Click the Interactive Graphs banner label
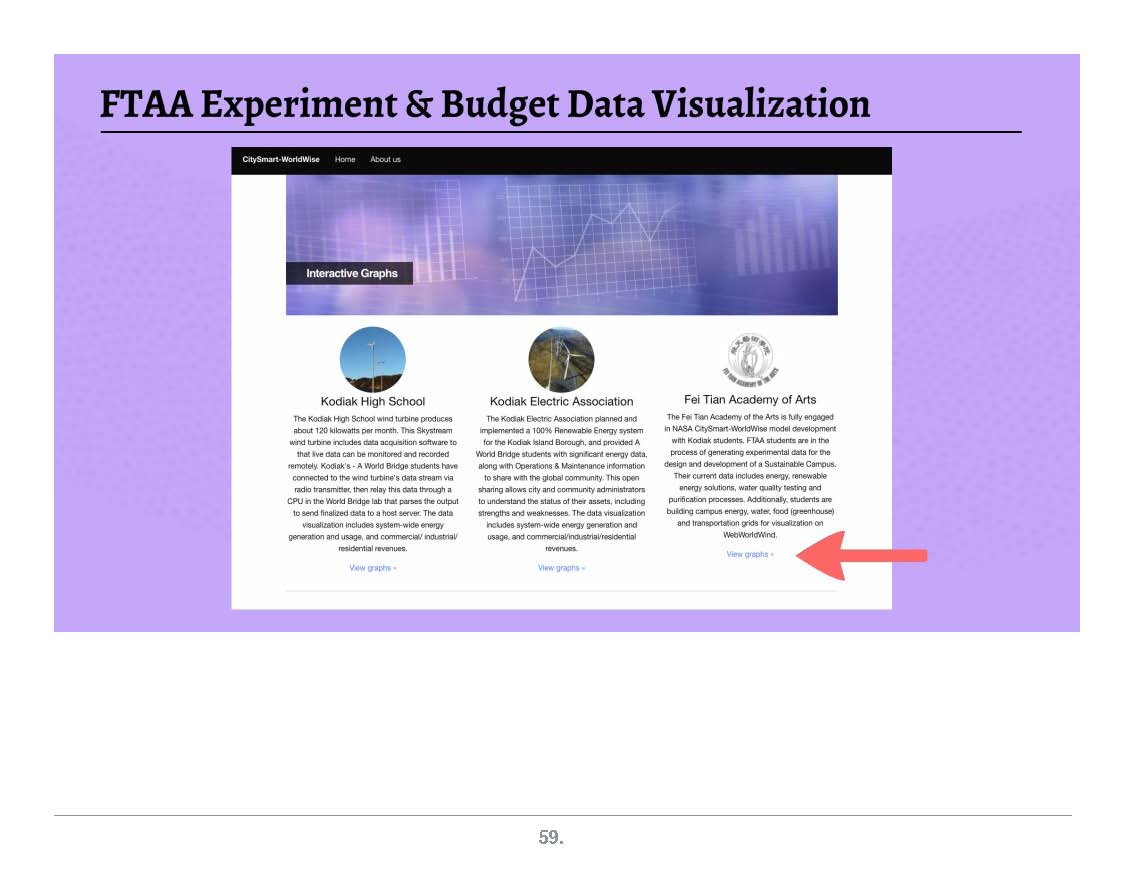Viewport: 1133px width, 876px height. (x=351, y=273)
